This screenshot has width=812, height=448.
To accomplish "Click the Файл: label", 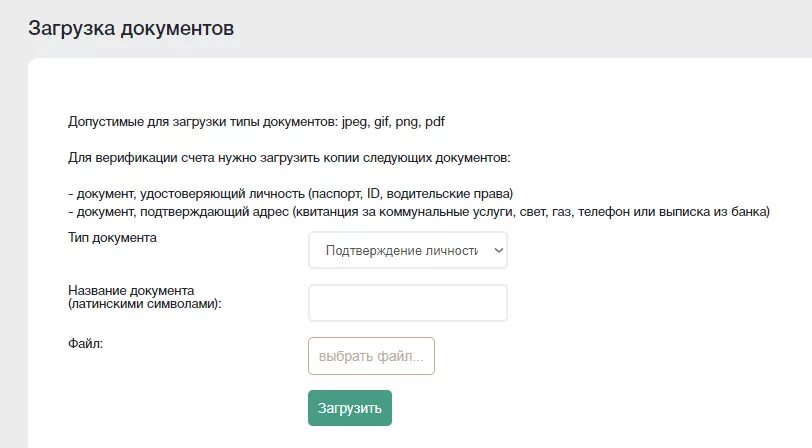I will (x=85, y=343).
